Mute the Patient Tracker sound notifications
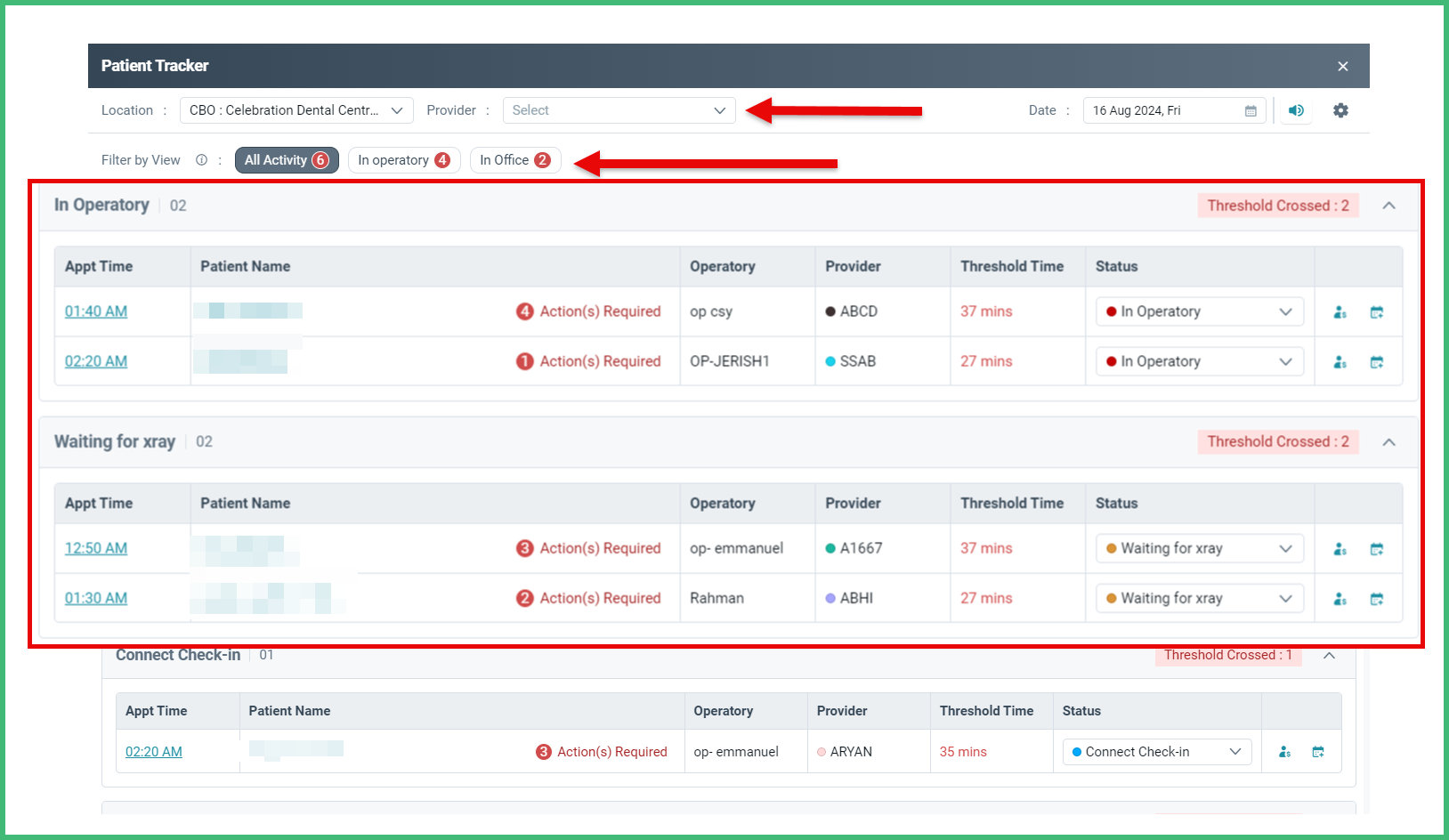The width and height of the screenshot is (1449, 840). [x=1296, y=110]
